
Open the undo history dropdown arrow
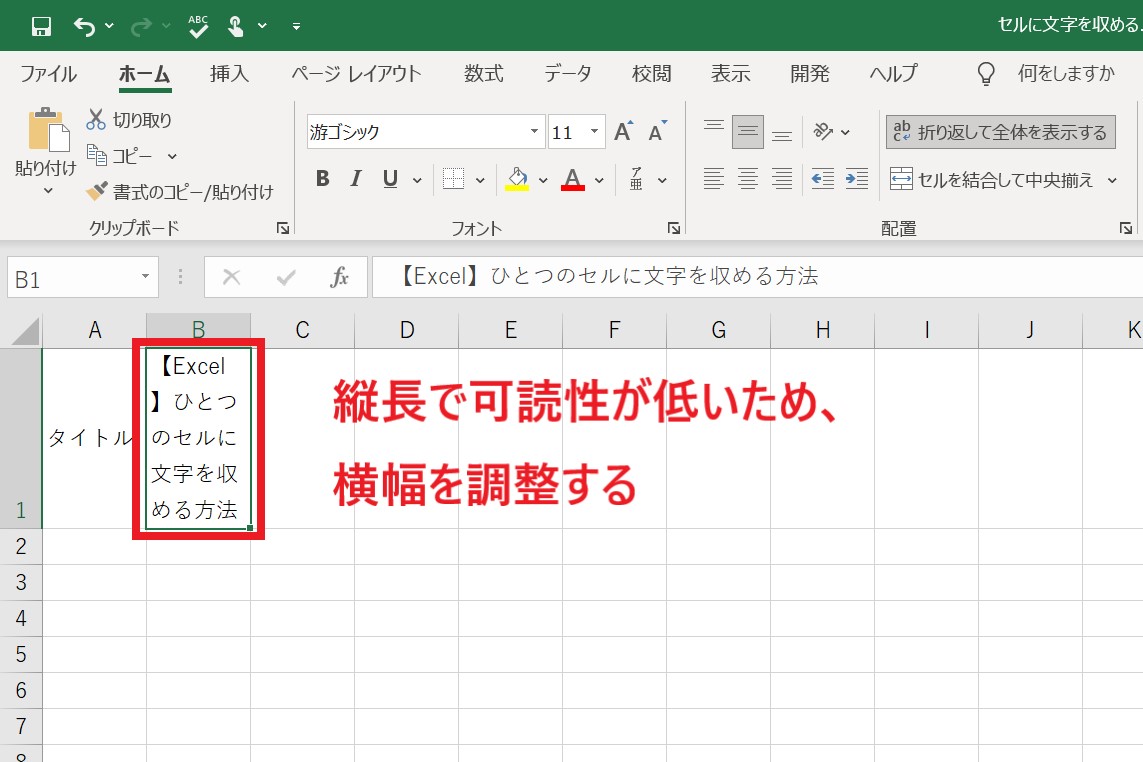coord(109,26)
